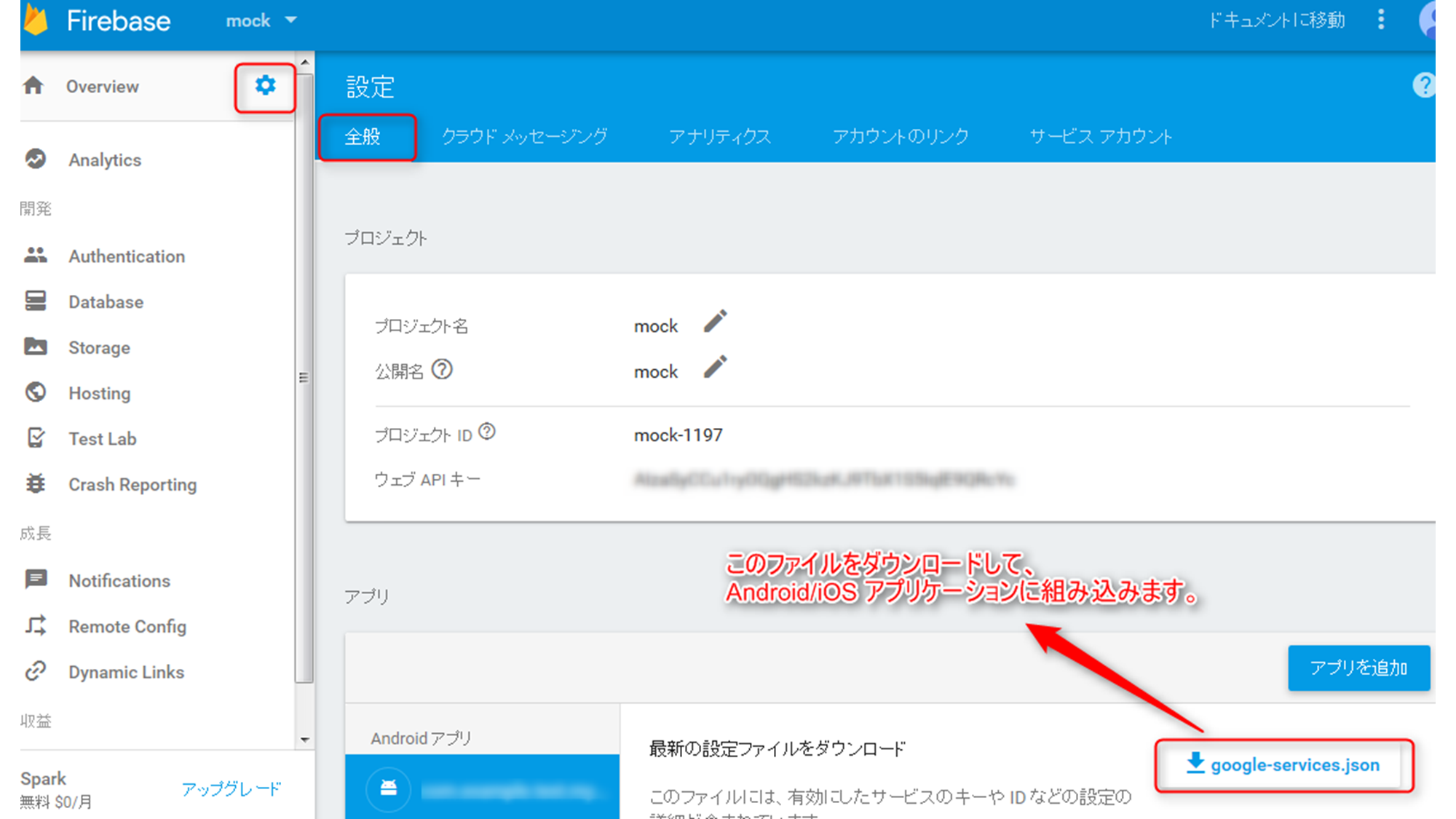The height and width of the screenshot is (819, 1456).
Task: Download google-services.json file
Action: (x=1283, y=765)
